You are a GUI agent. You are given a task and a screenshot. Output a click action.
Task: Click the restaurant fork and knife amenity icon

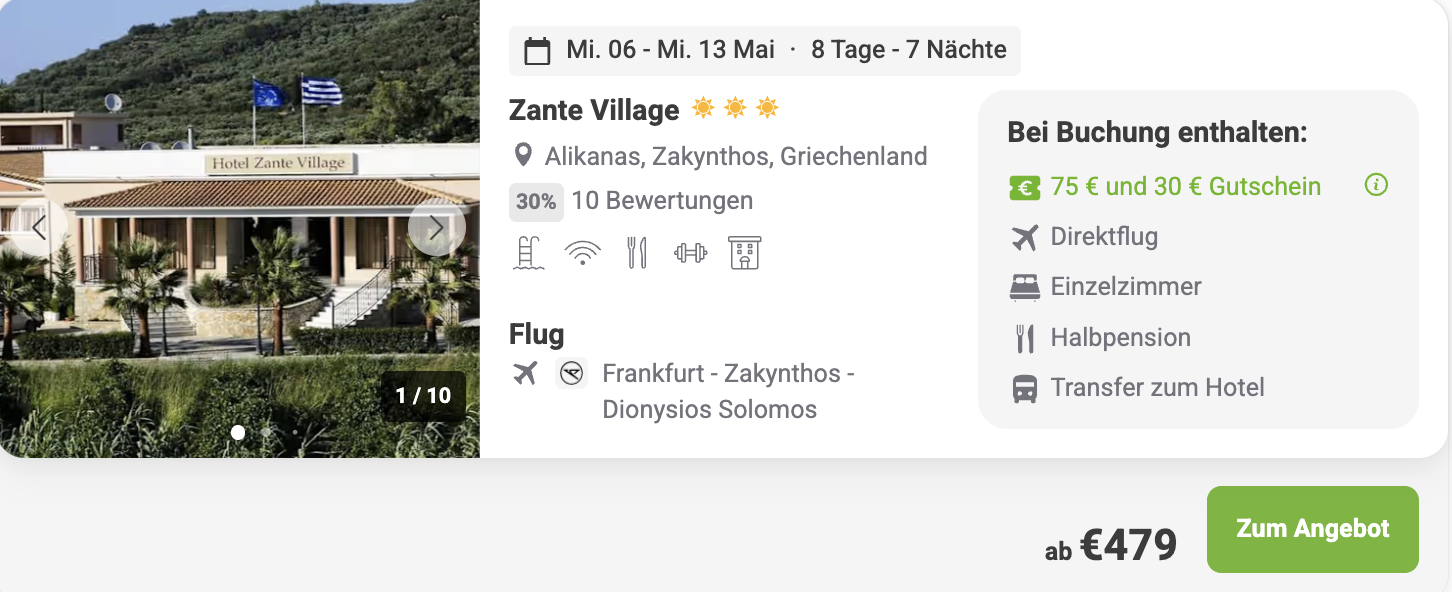[x=637, y=253]
